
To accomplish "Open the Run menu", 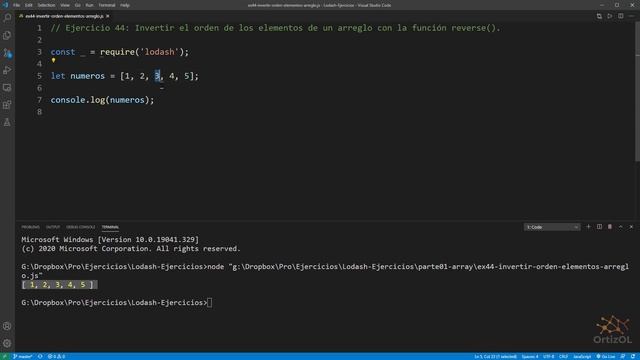I will pyautogui.click(x=89, y=5).
